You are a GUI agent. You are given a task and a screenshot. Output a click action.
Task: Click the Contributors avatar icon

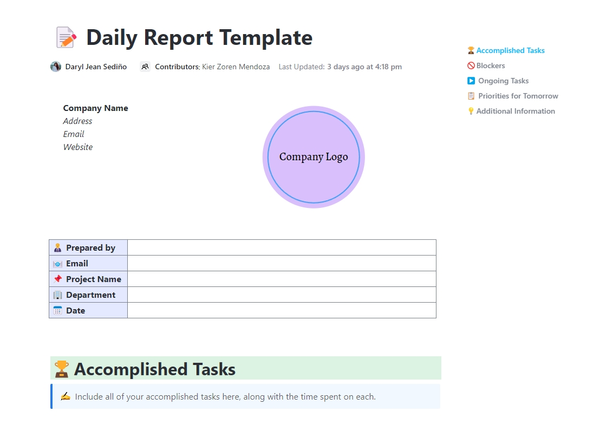145,67
